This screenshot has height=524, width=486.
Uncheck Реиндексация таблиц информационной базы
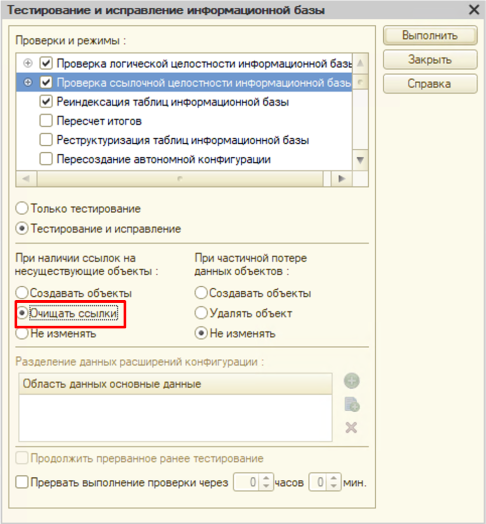[x=46, y=102]
